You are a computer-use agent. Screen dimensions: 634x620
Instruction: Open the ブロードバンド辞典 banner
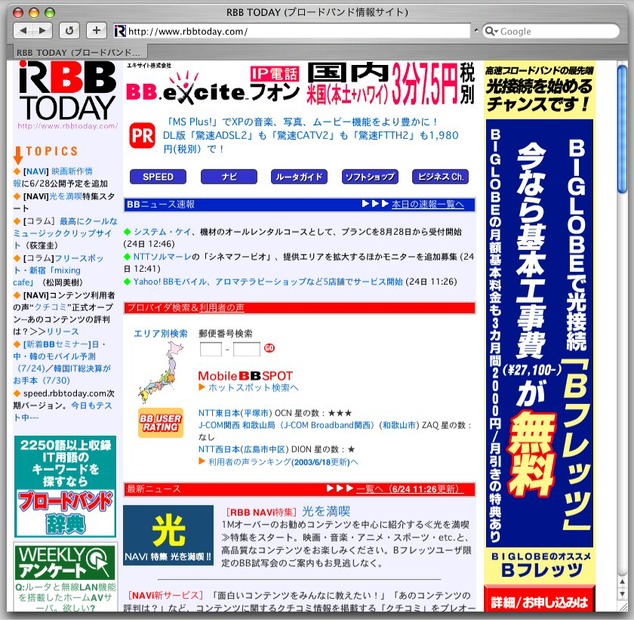pos(65,487)
